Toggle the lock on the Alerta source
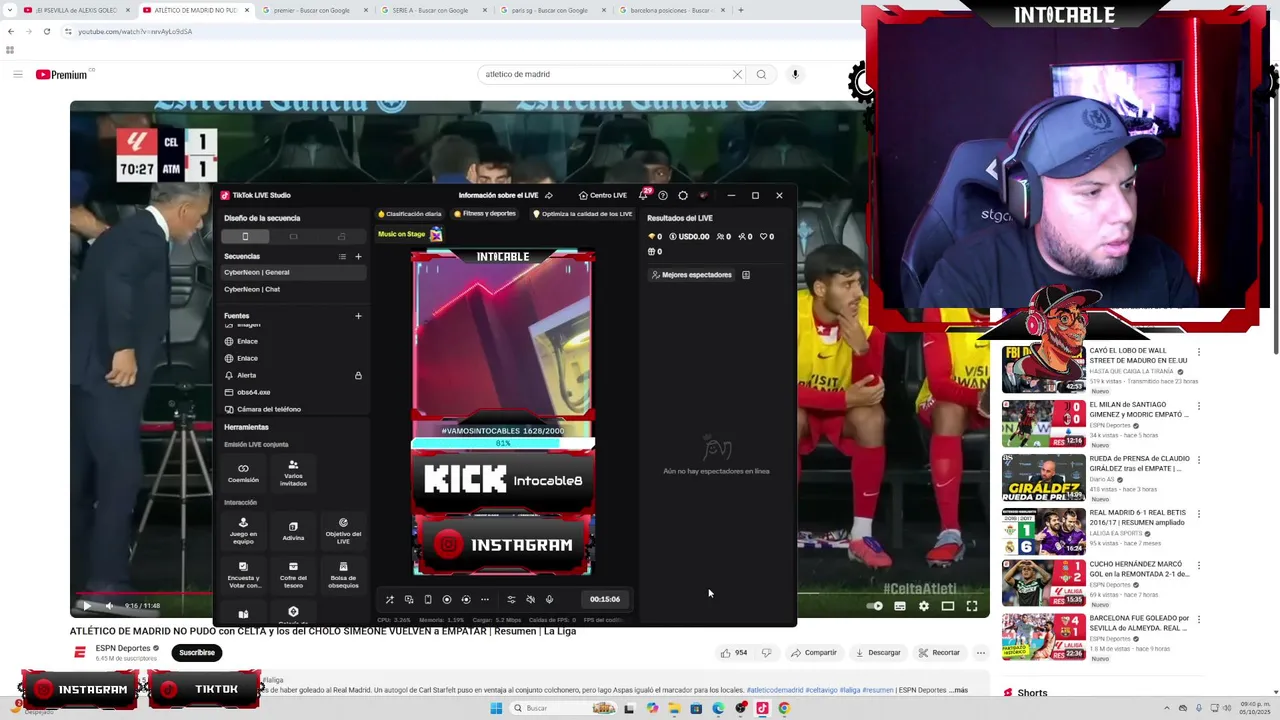This screenshot has width=1280, height=720. (358, 375)
